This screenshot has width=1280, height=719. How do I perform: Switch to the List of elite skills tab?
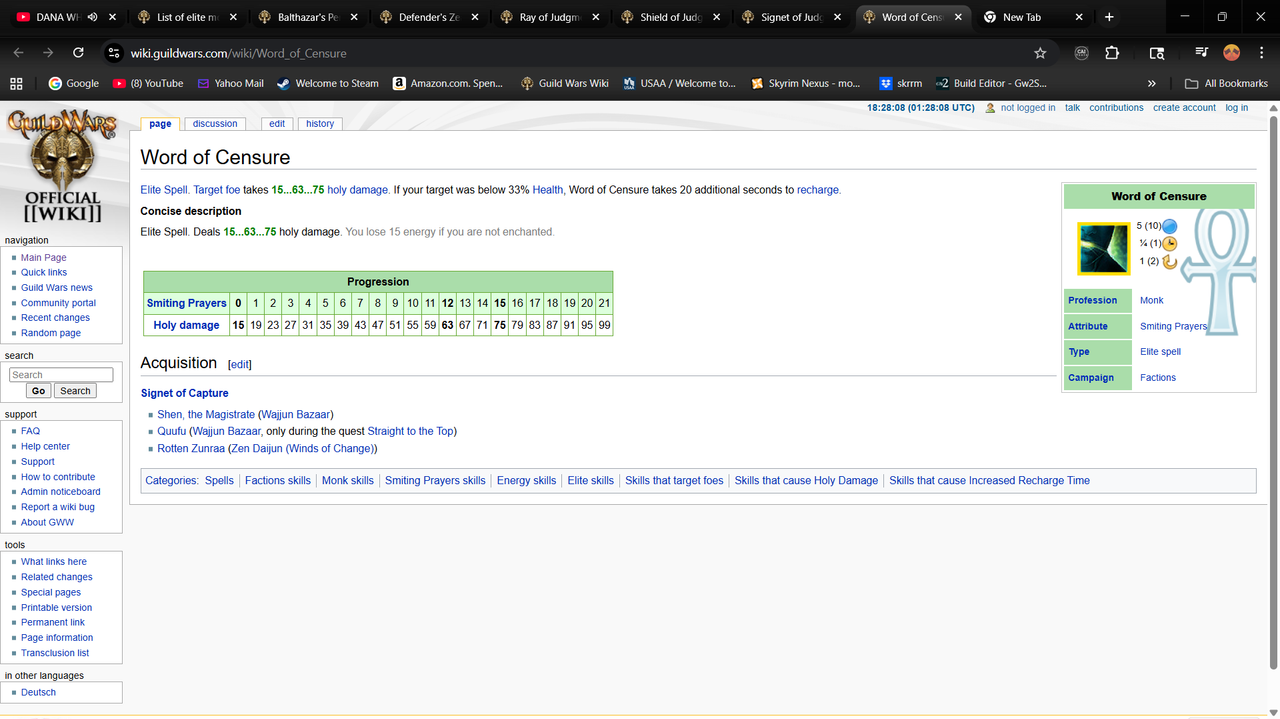pos(188,17)
